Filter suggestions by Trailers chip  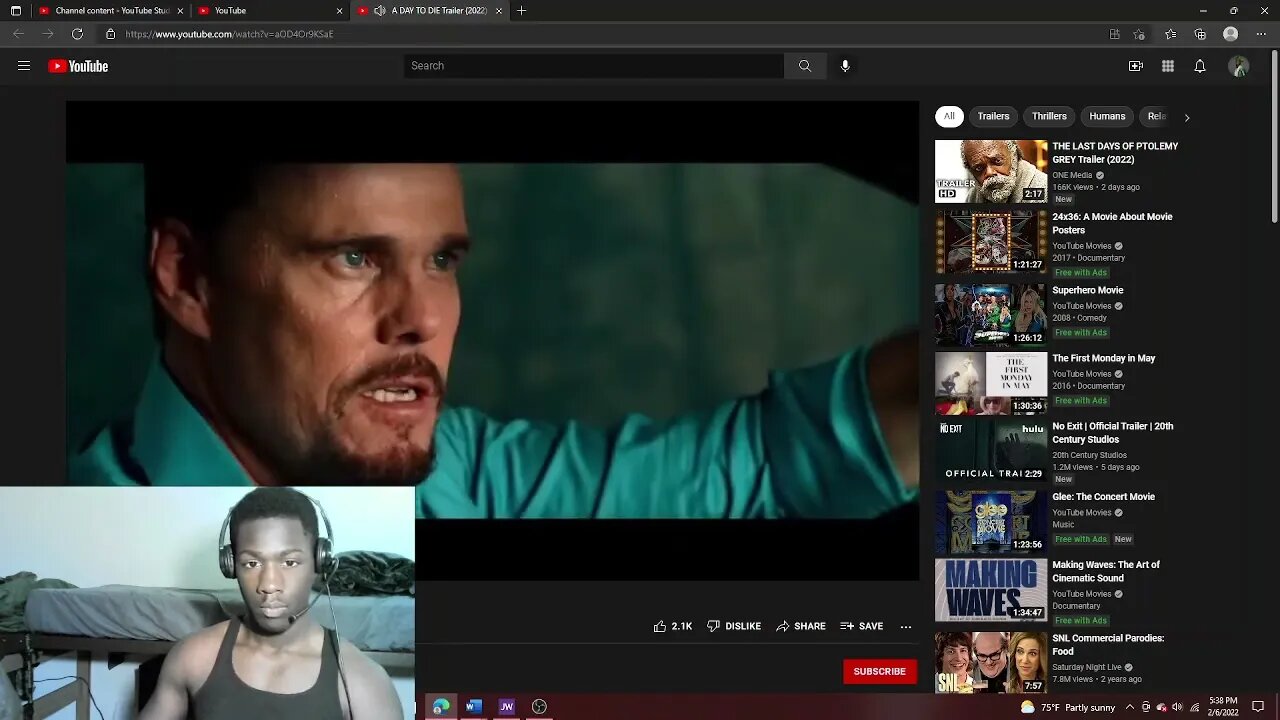click(993, 116)
